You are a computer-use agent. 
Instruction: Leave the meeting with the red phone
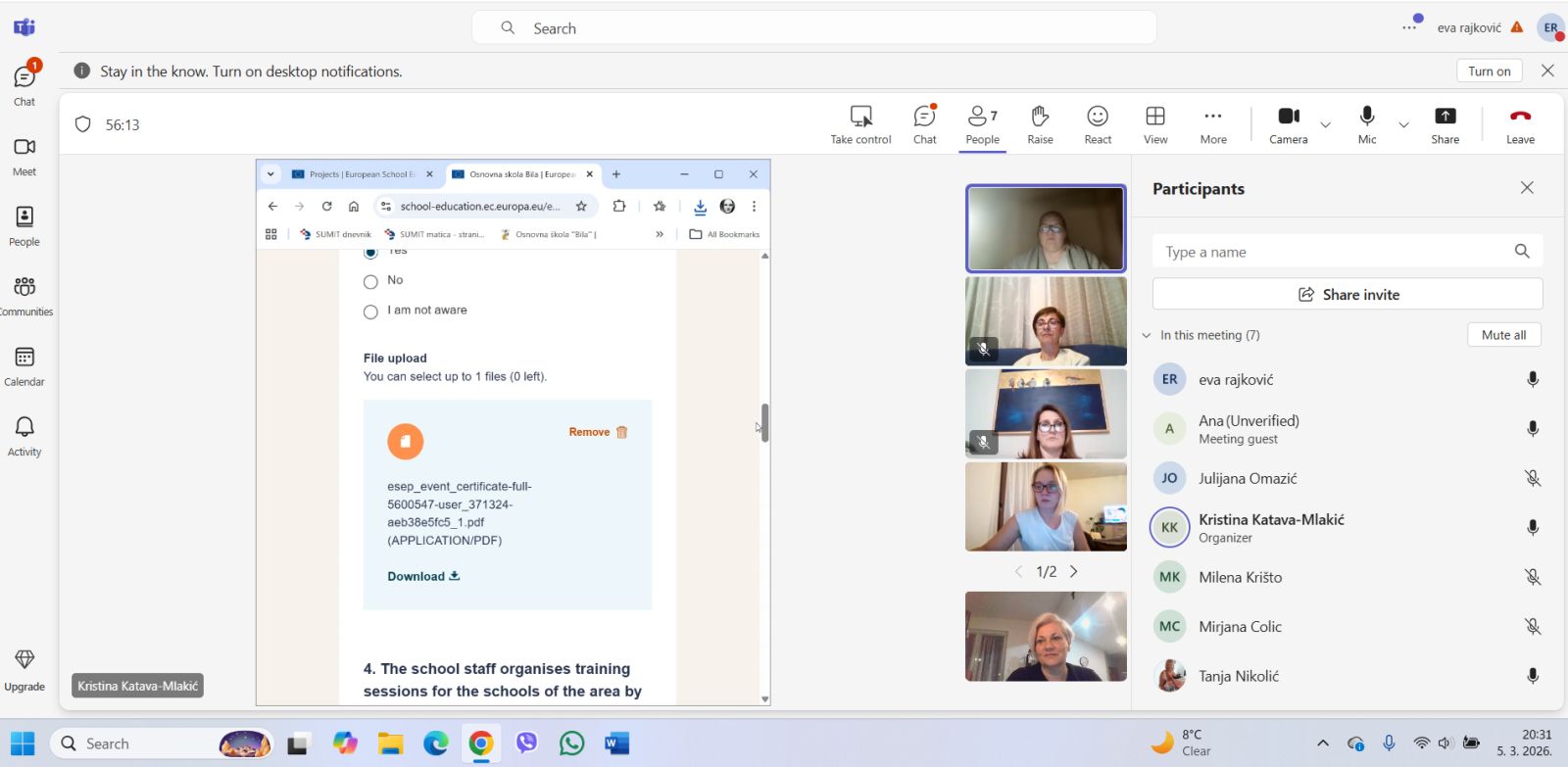pyautogui.click(x=1520, y=117)
